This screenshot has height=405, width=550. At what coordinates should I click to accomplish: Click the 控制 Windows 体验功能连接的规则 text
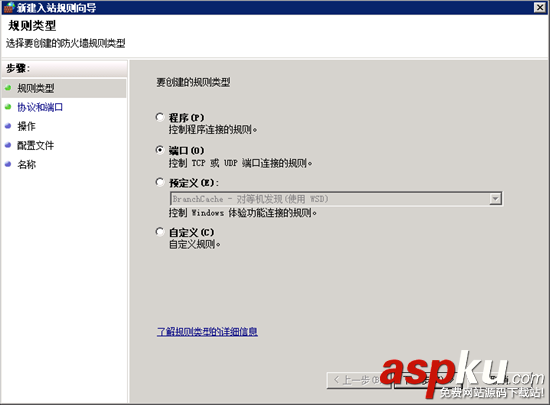[243, 213]
